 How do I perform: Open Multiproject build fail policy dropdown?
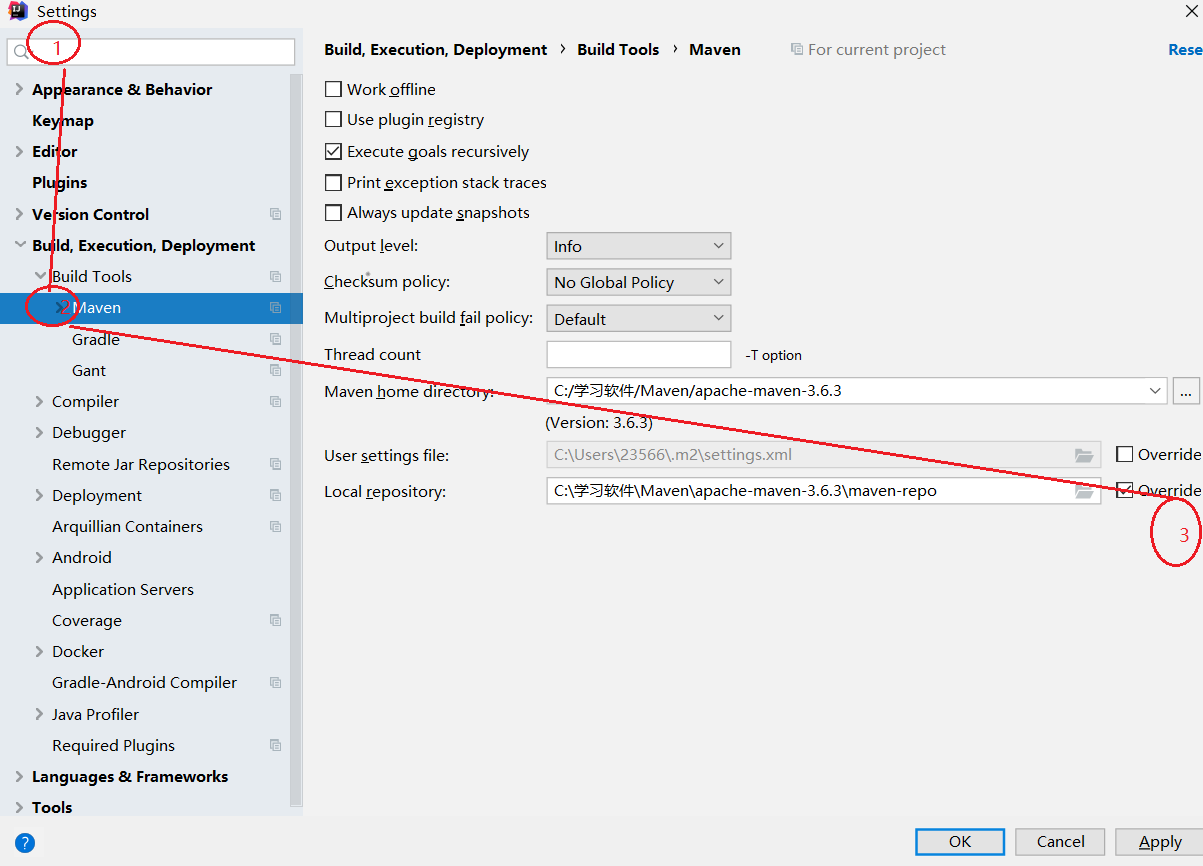point(638,319)
